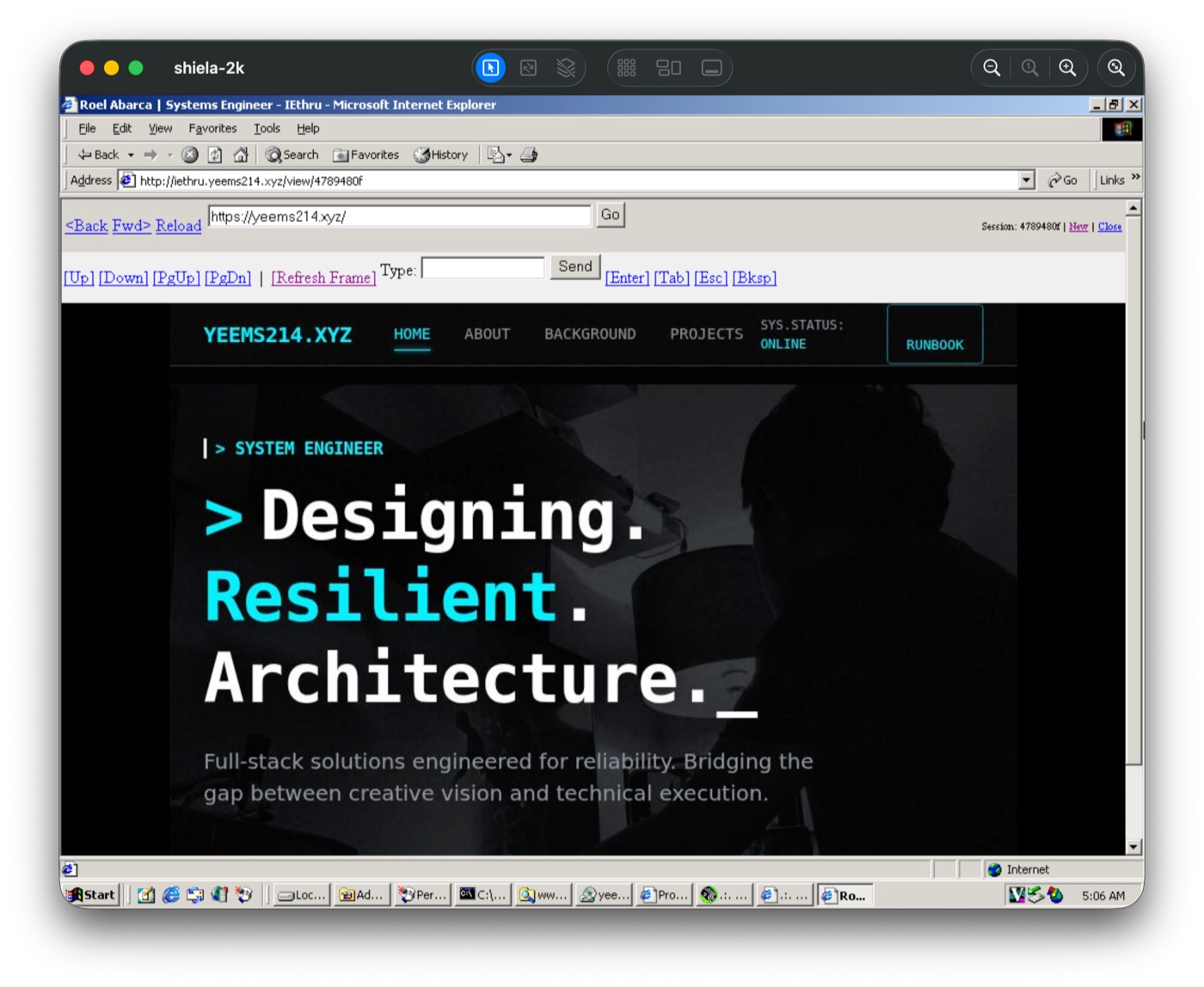Click the RUNBOOK button on the site
Screen dimensions: 1204x987
tap(935, 334)
